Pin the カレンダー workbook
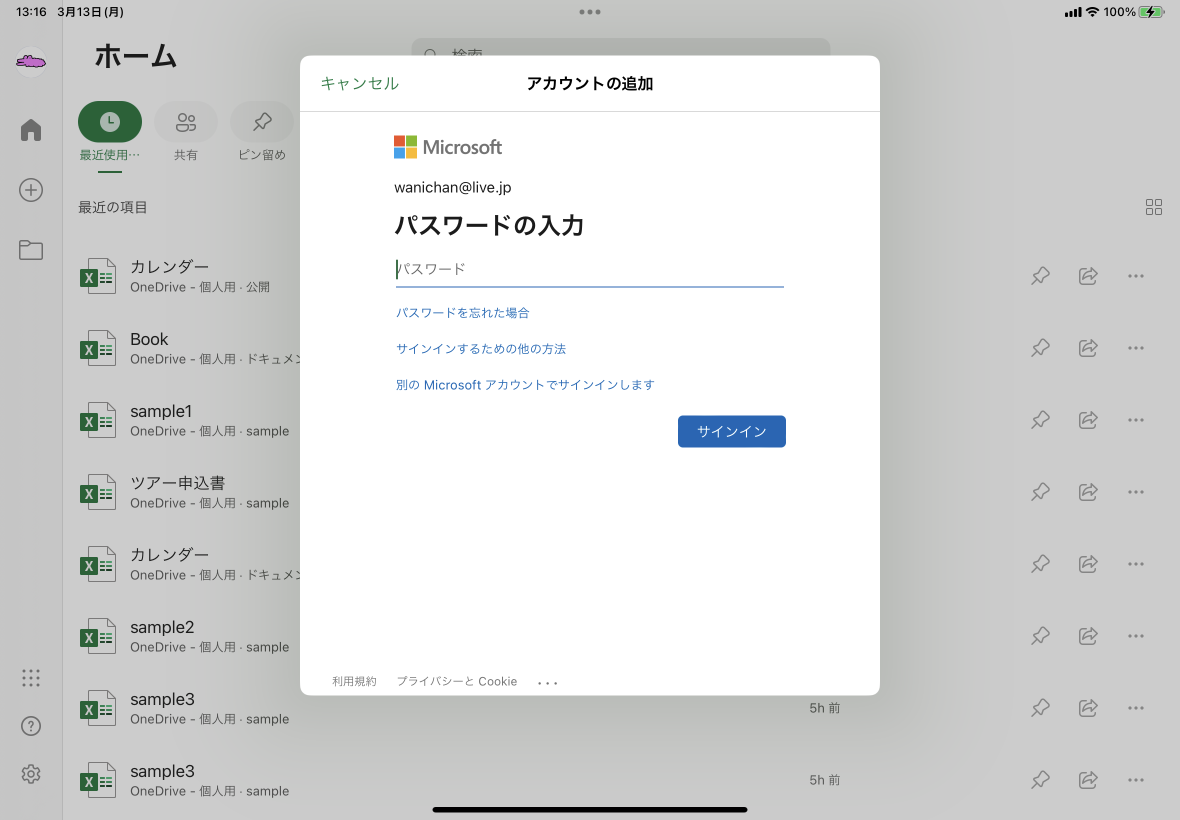1180x820 pixels. [1040, 276]
